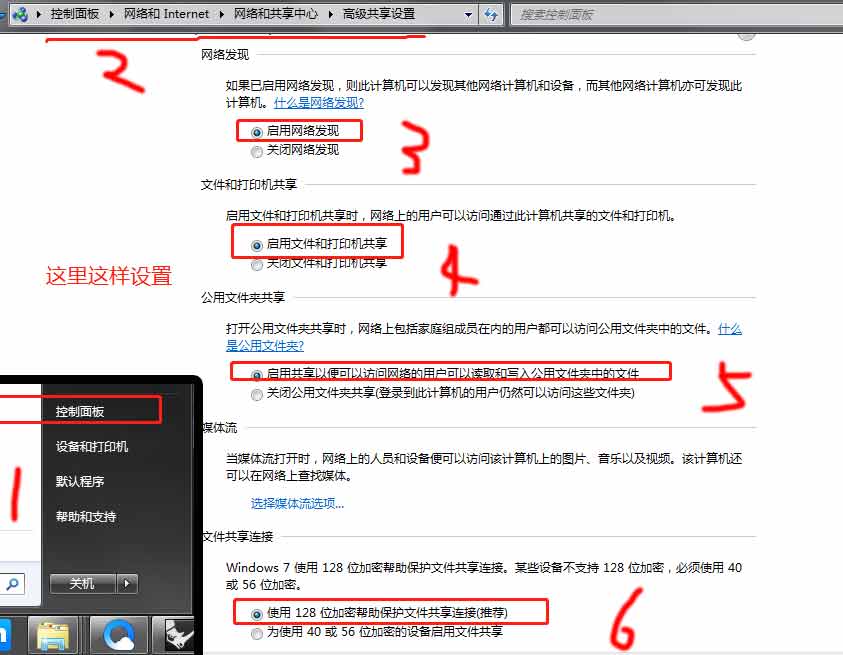Select 启用网络发现 radio button

257,131
